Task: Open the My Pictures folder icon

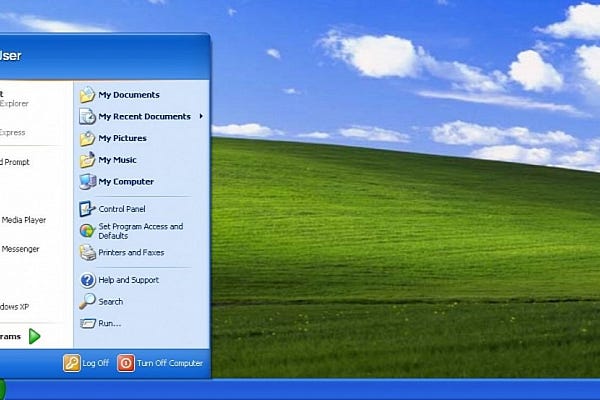Action: [x=87, y=138]
